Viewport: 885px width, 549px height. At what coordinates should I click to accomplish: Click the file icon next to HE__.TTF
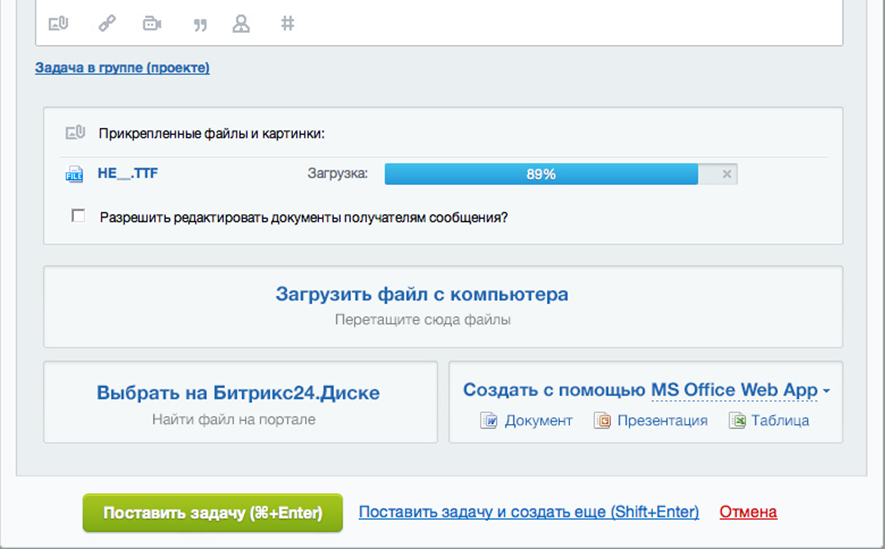point(74,174)
